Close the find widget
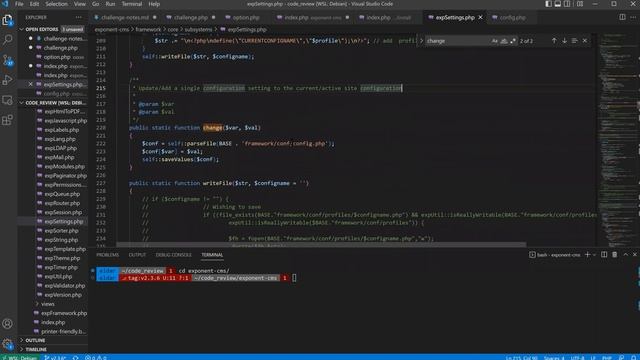This screenshot has width=640, height=360. (585, 41)
